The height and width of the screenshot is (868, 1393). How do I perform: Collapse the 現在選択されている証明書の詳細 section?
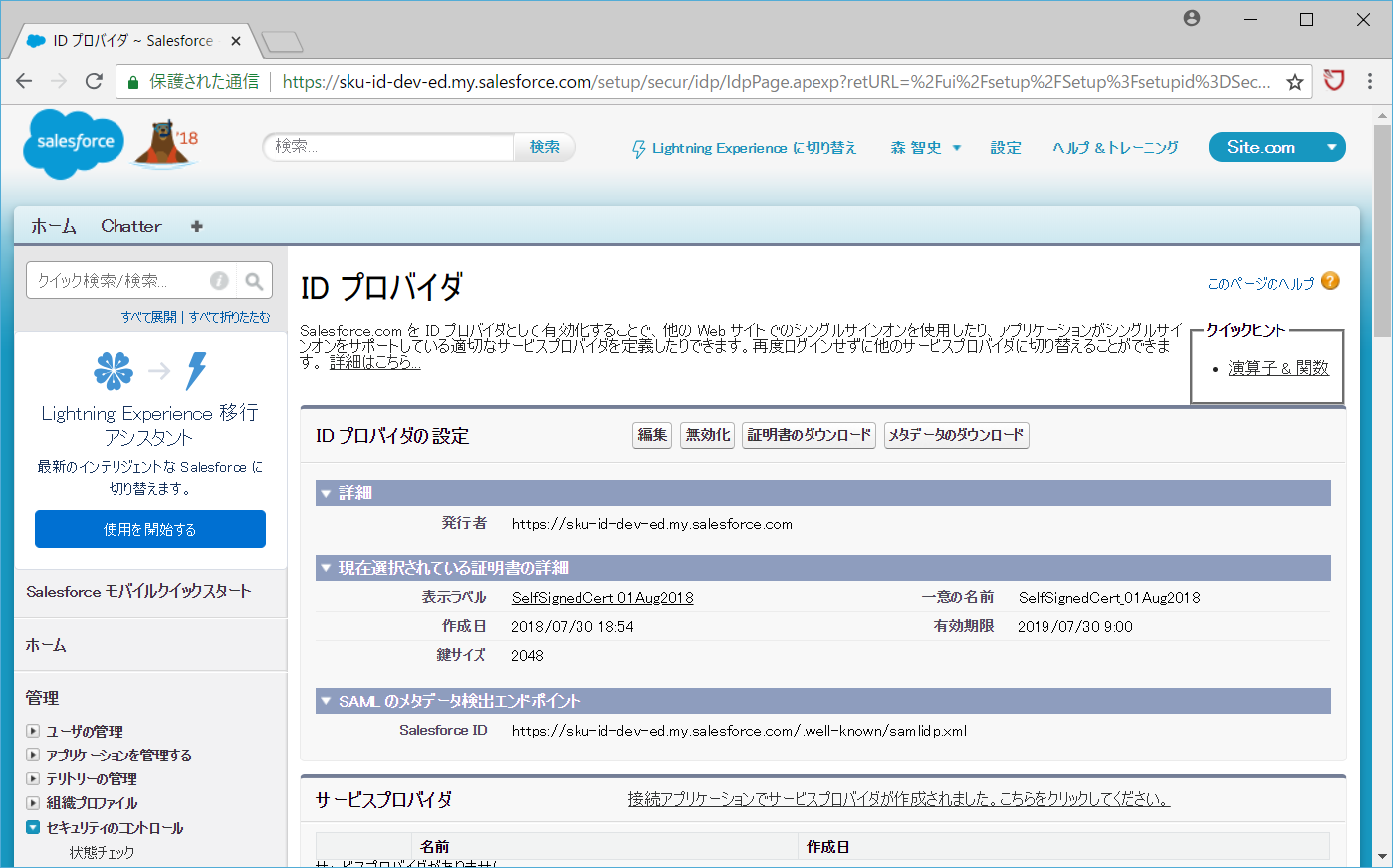[326, 568]
